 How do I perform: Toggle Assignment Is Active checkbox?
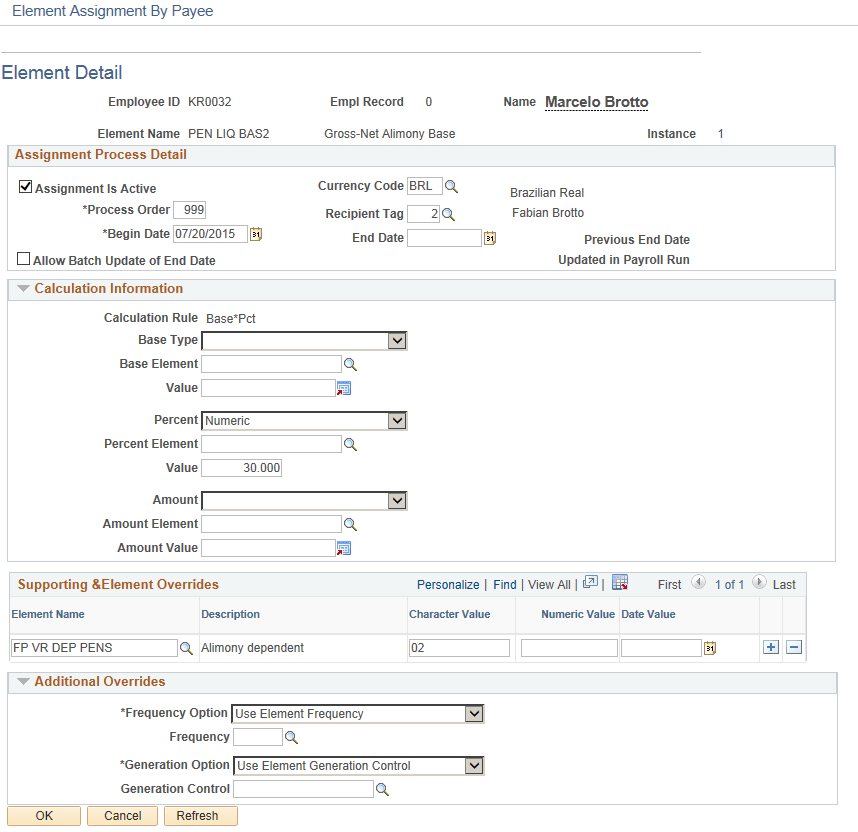pos(25,187)
